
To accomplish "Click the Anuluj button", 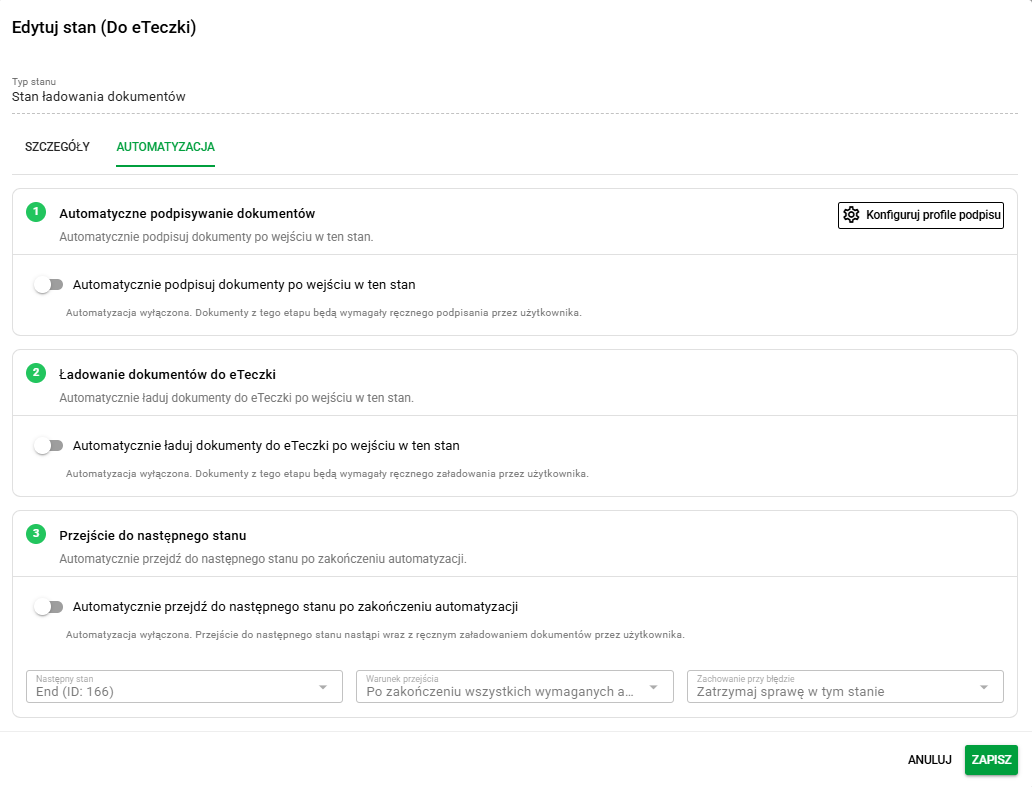I will coord(929,759).
